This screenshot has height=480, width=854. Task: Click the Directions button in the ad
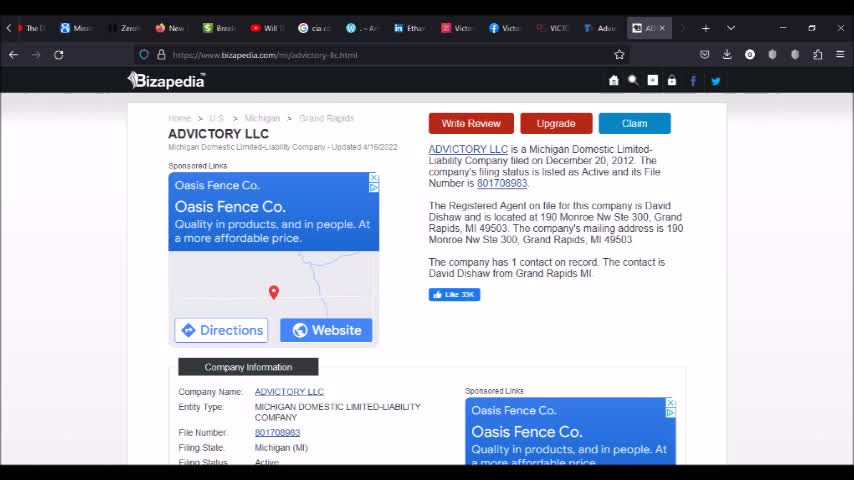(221, 330)
